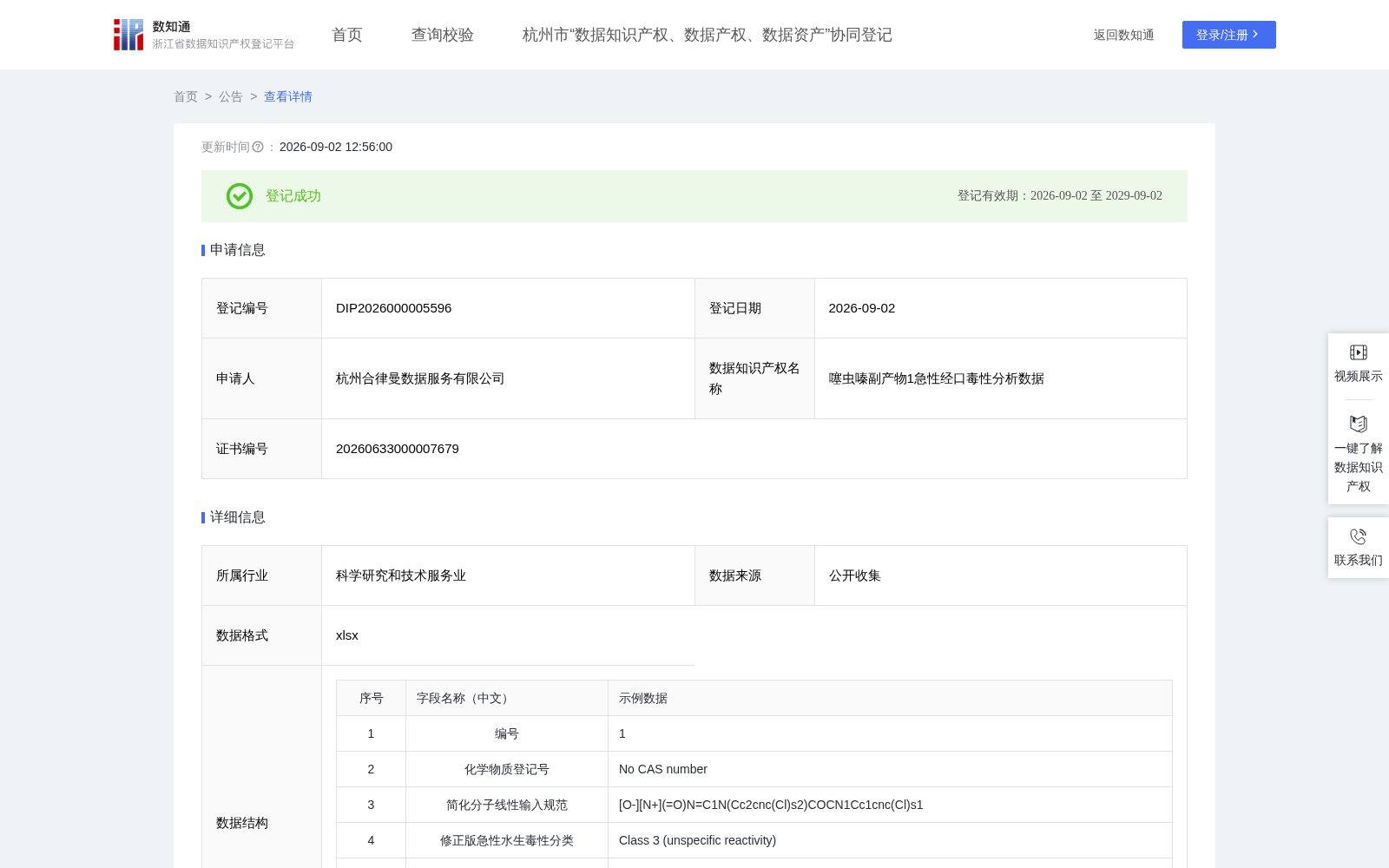
Task: Click the 联系我们 phone icon
Action: point(1359,536)
